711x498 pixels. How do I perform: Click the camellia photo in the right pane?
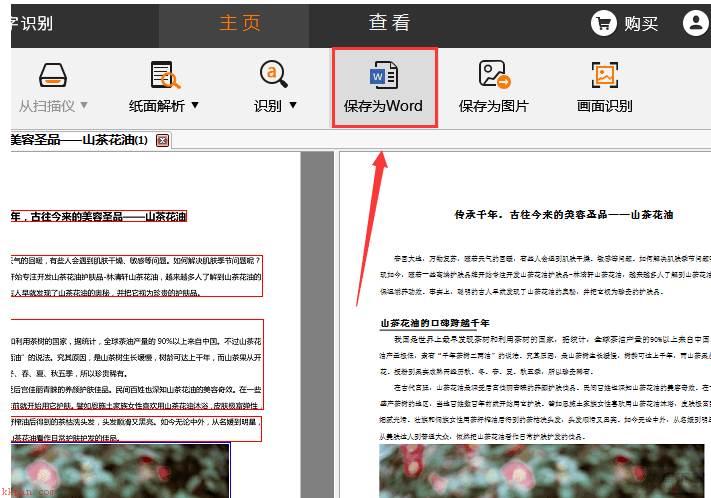[541, 471]
